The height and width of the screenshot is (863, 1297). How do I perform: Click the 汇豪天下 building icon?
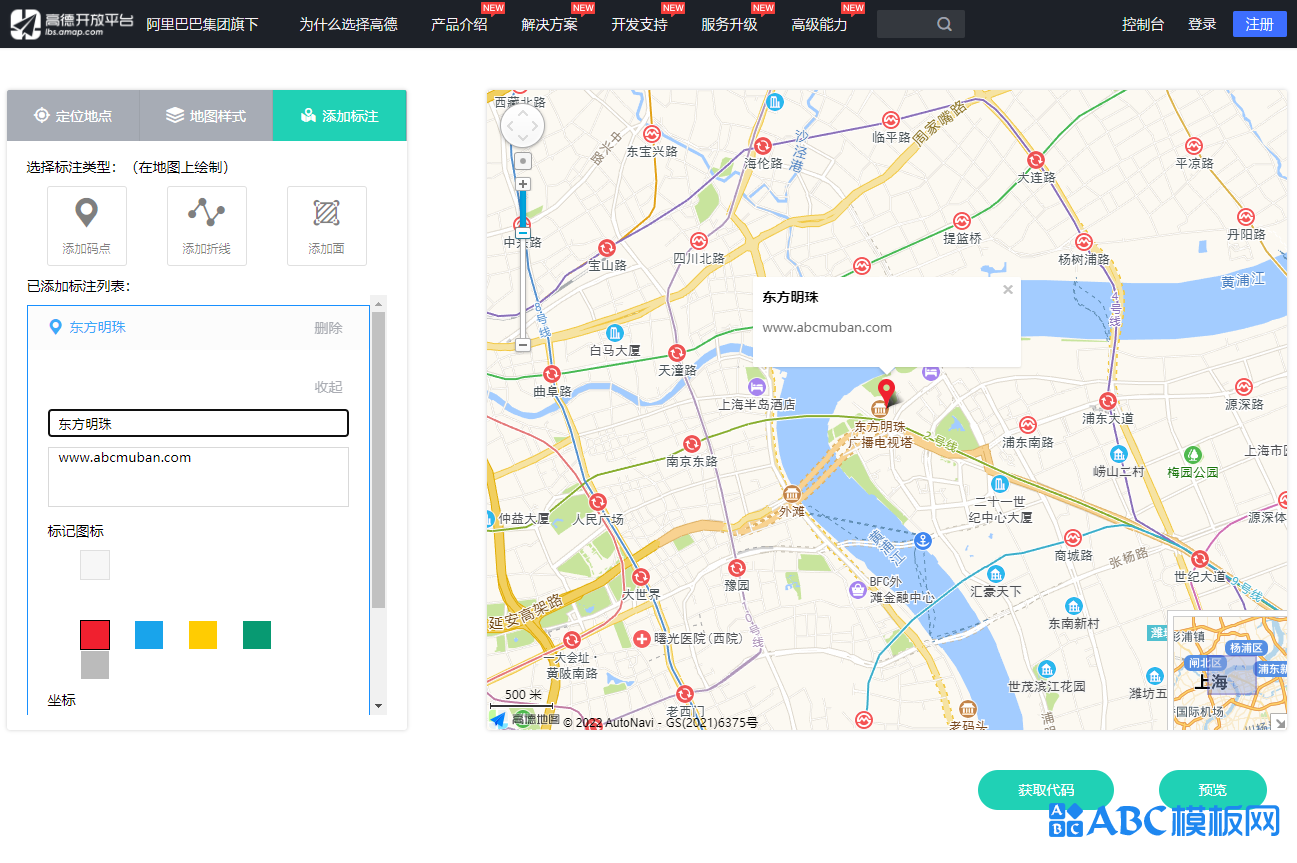(996, 574)
